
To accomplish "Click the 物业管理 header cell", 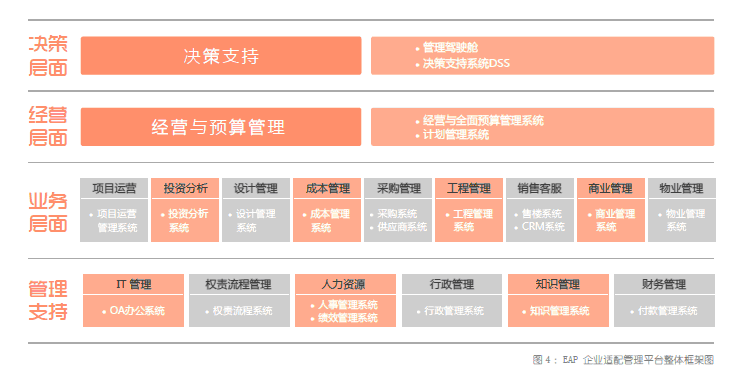I will [682, 188].
